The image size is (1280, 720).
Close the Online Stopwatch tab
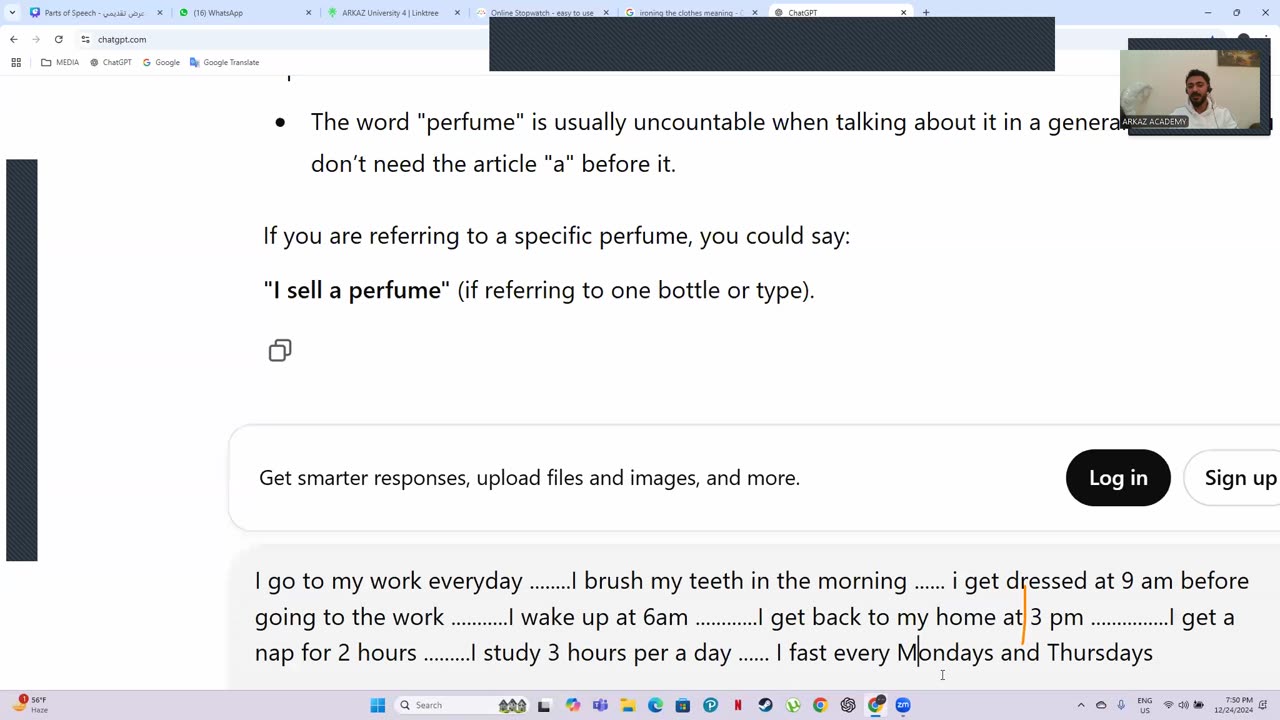(x=606, y=13)
